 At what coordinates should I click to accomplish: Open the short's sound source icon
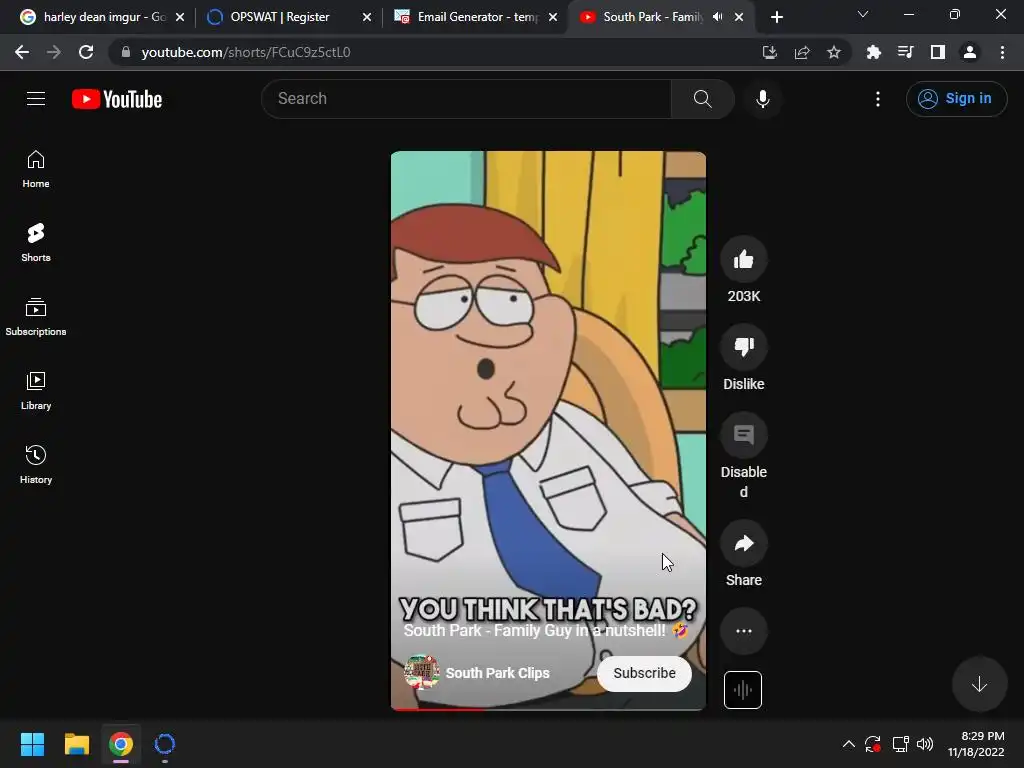[743, 690]
